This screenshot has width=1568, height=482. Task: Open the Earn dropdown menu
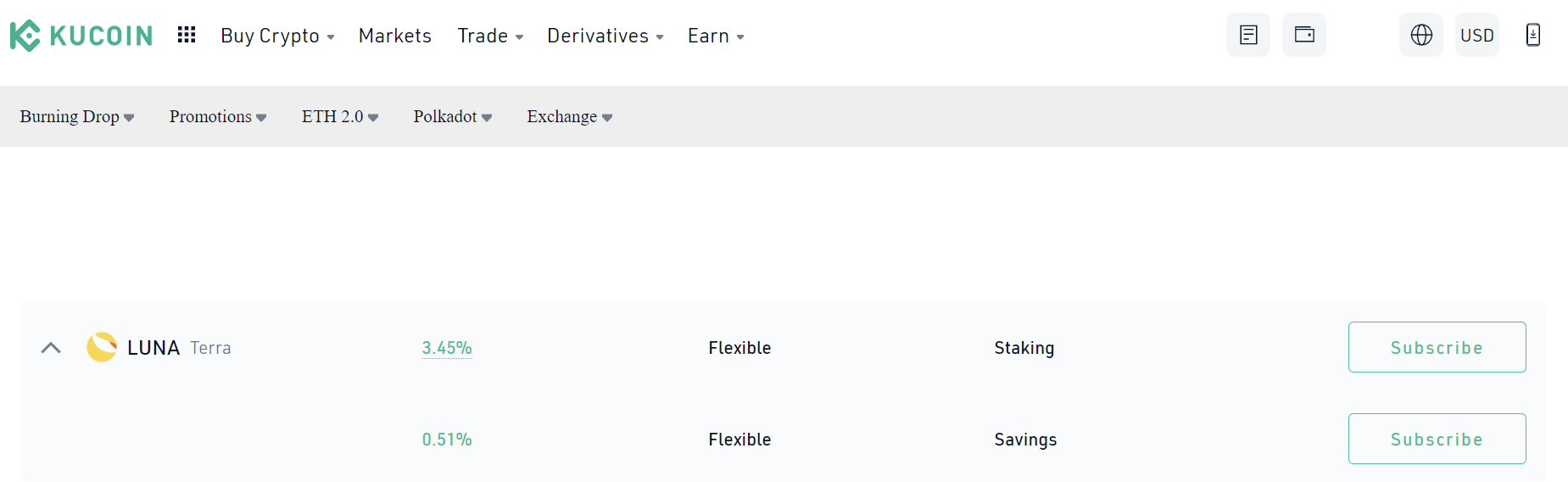[x=716, y=36]
